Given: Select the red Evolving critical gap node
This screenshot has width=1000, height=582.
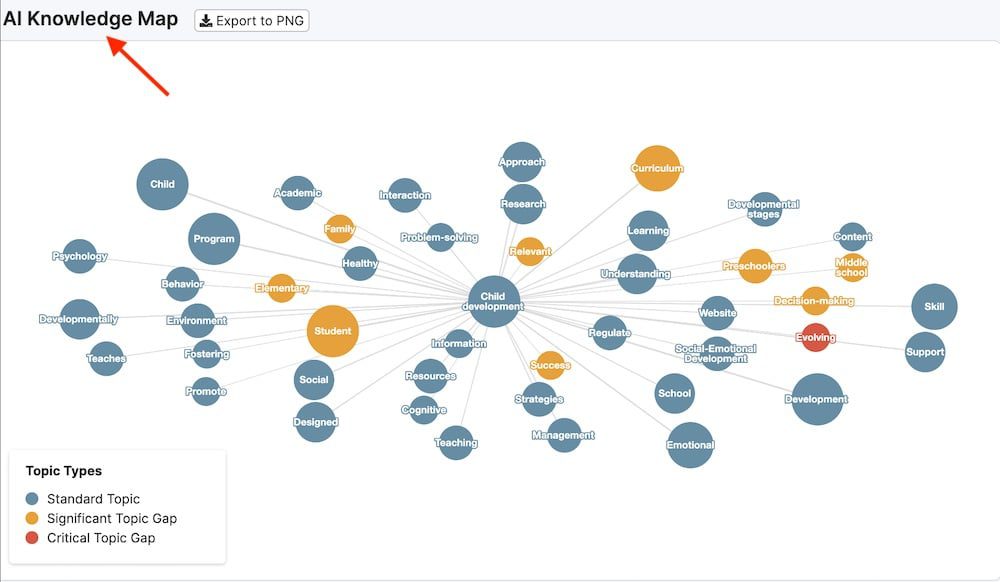Looking at the screenshot, I should tap(816, 338).
